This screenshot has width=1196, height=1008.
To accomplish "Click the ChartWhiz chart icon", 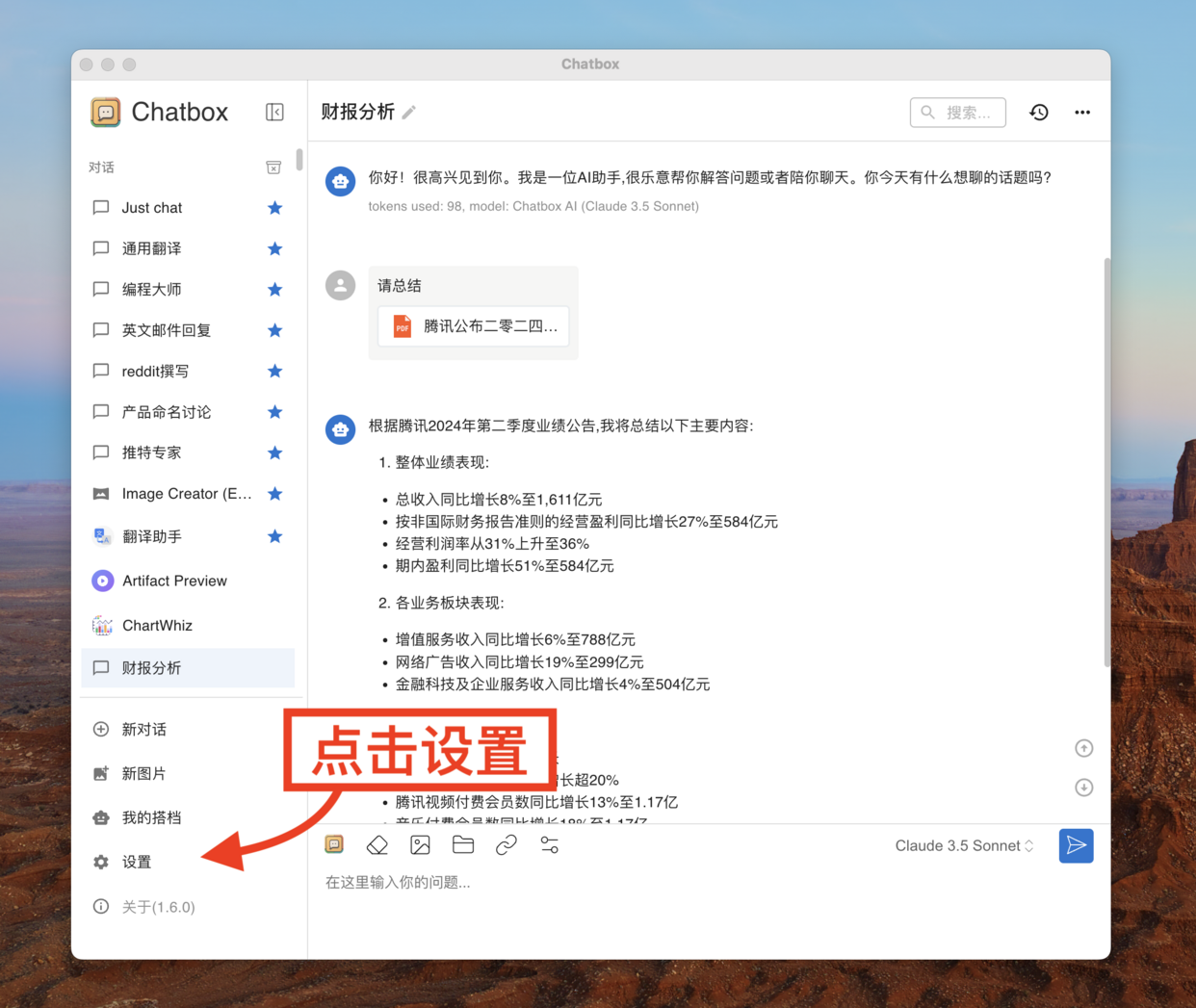I will click(102, 625).
